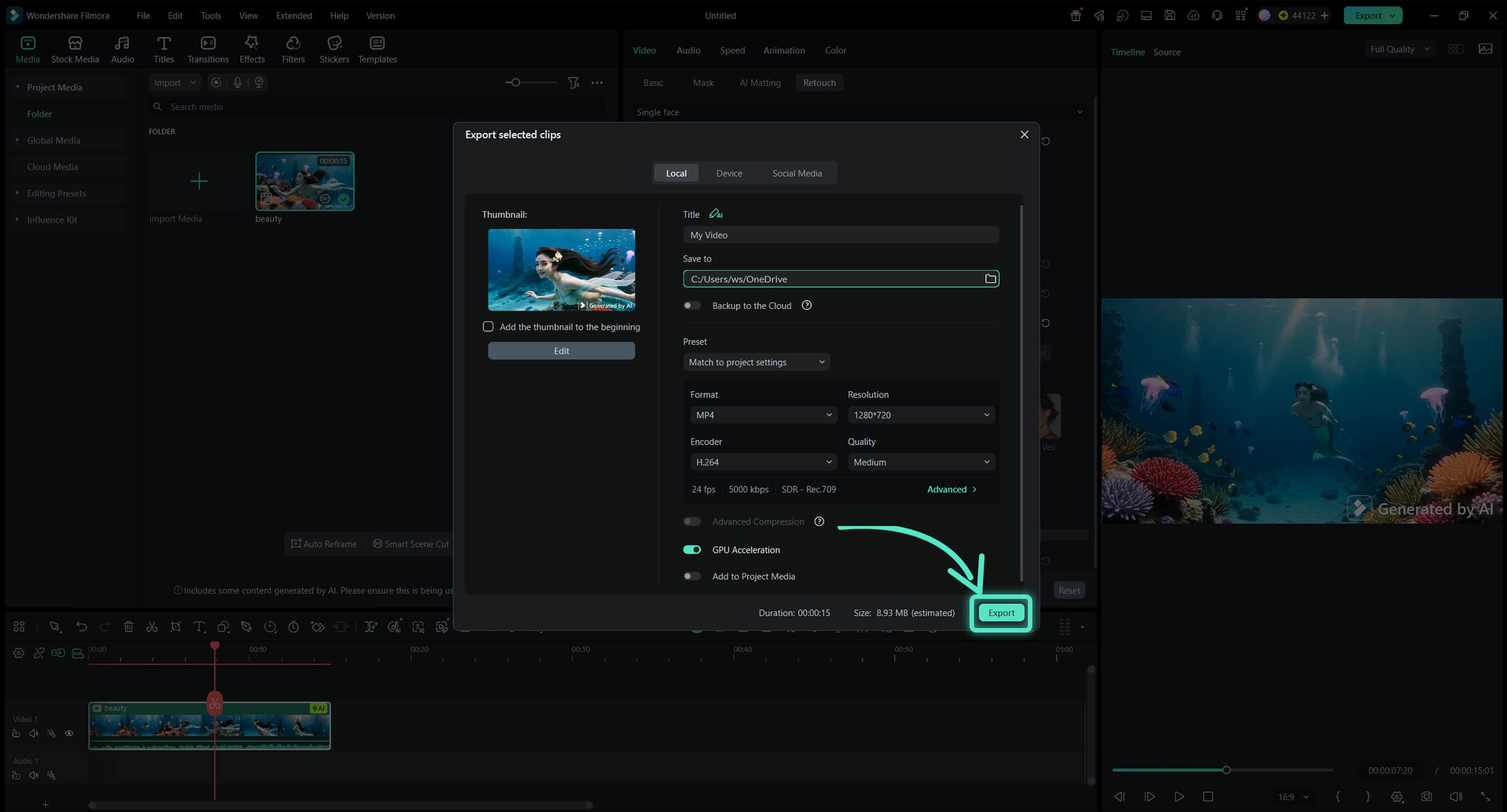Screen dimensions: 1507x812
Task: Open the Resolution dropdown showing 1280*720
Action: click(921, 414)
